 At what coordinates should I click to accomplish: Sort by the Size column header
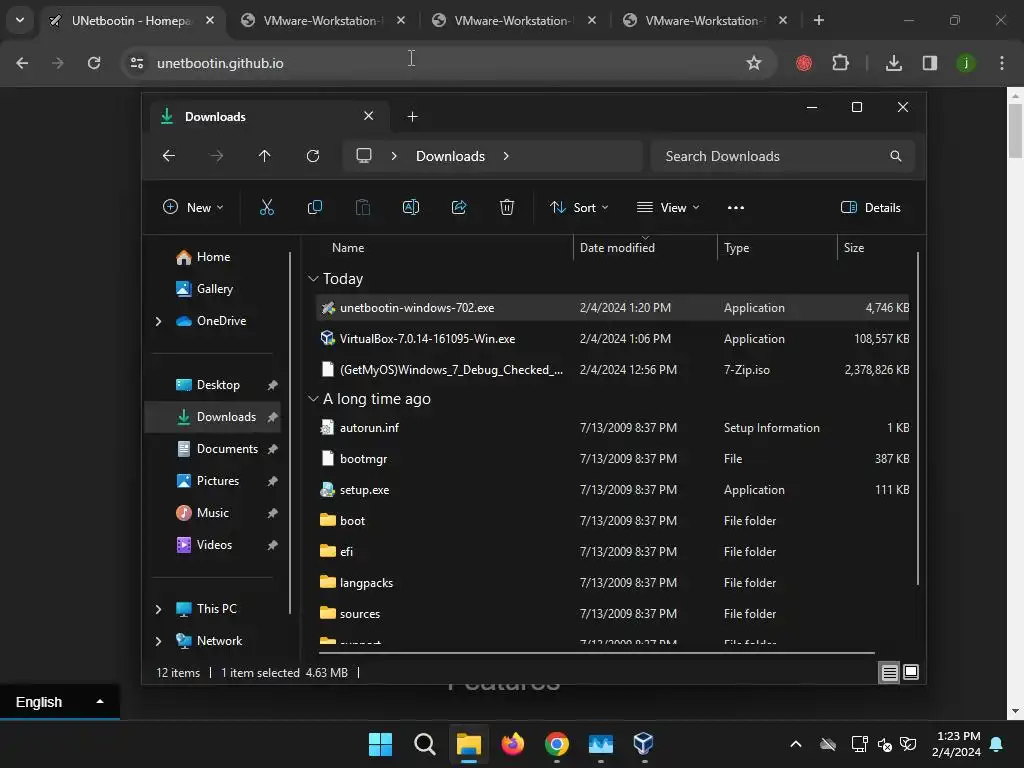(x=854, y=248)
